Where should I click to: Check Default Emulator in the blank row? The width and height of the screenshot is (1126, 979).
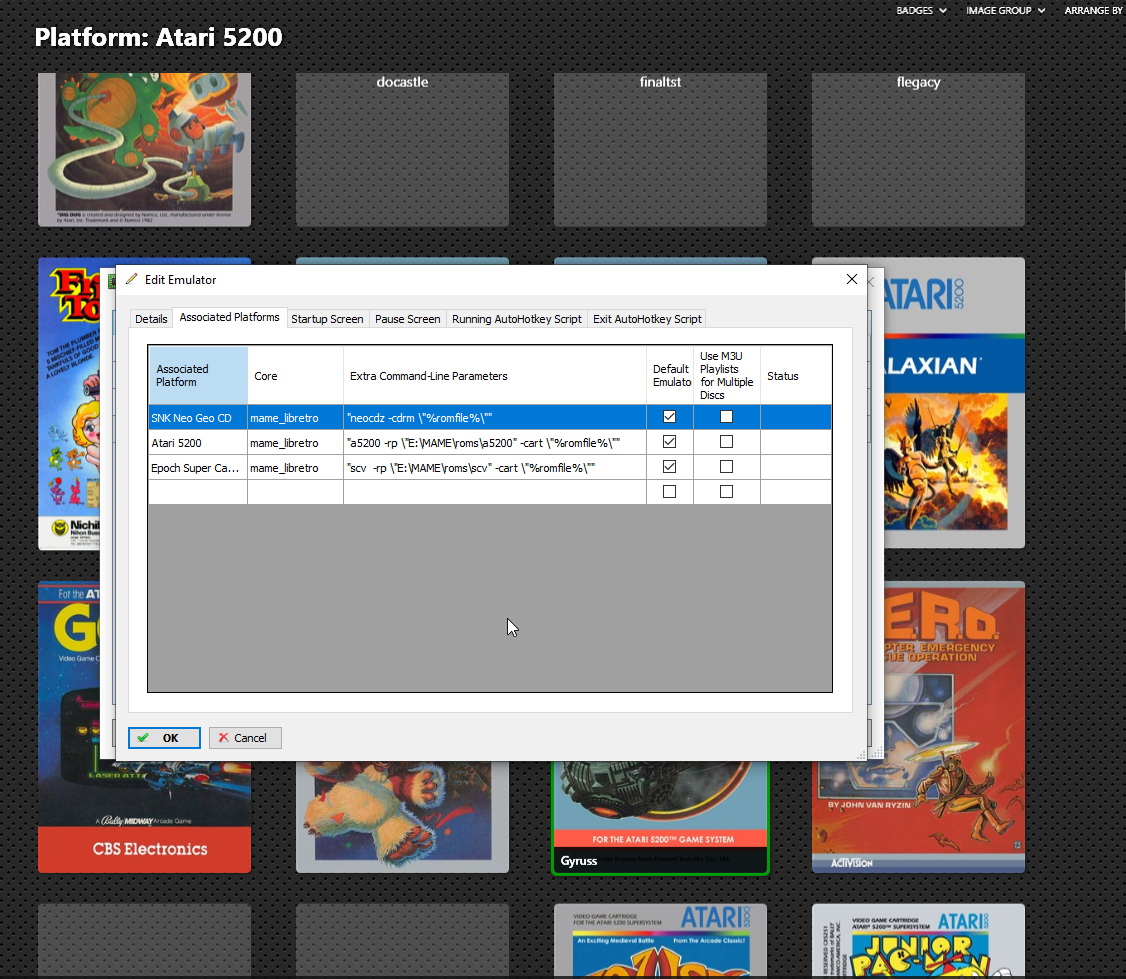(x=669, y=492)
